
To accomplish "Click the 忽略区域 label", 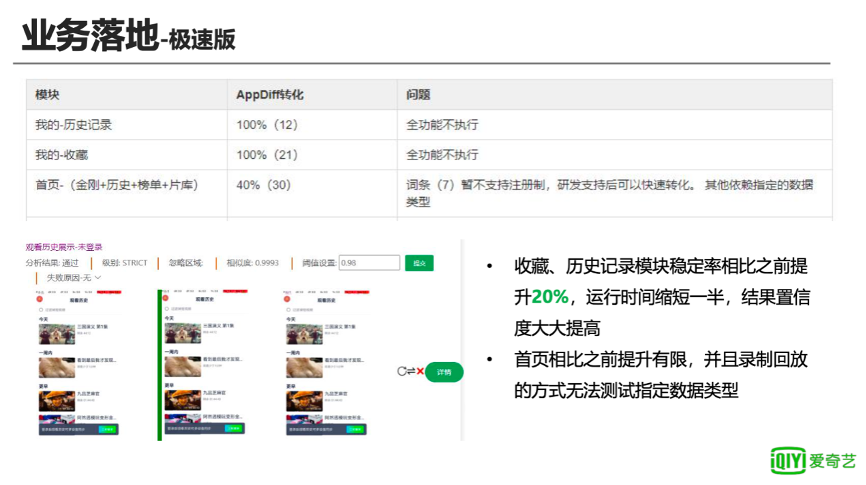I will 186,263.
